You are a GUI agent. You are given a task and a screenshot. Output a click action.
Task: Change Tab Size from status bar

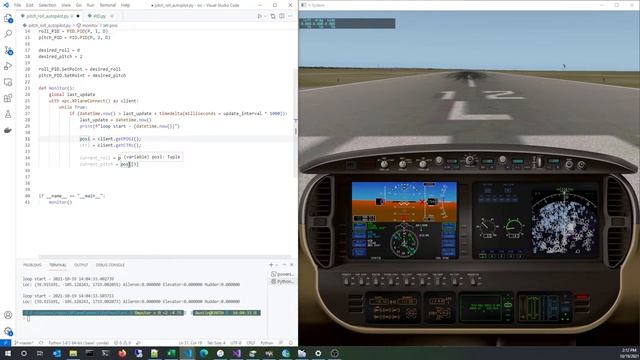[x=216, y=343]
